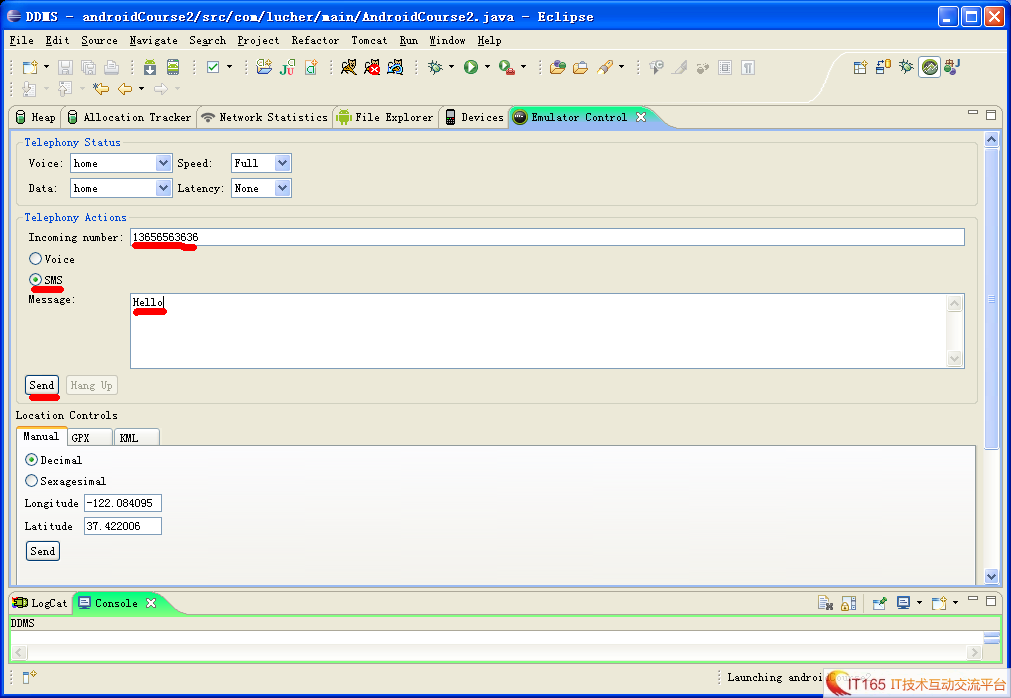Click the Incoming number input field
The width and height of the screenshot is (1011, 698).
tap(547, 237)
